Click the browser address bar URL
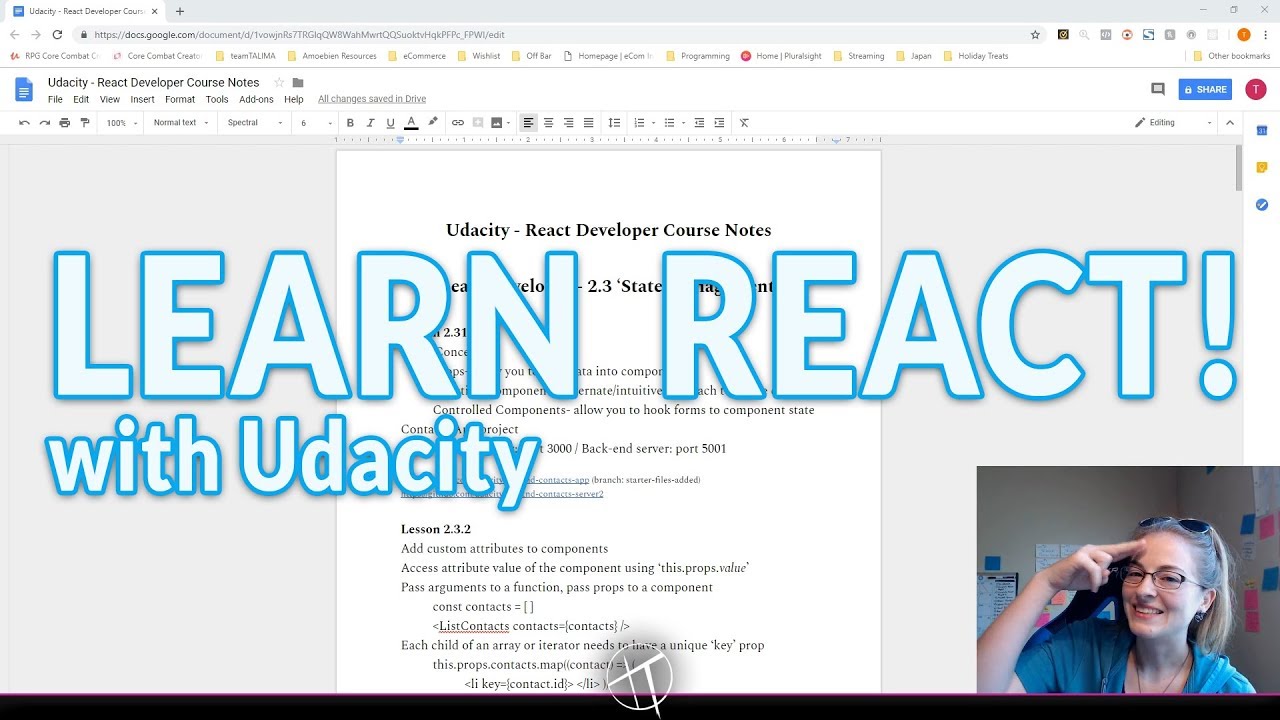This screenshot has width=1280, height=720. tap(299, 34)
